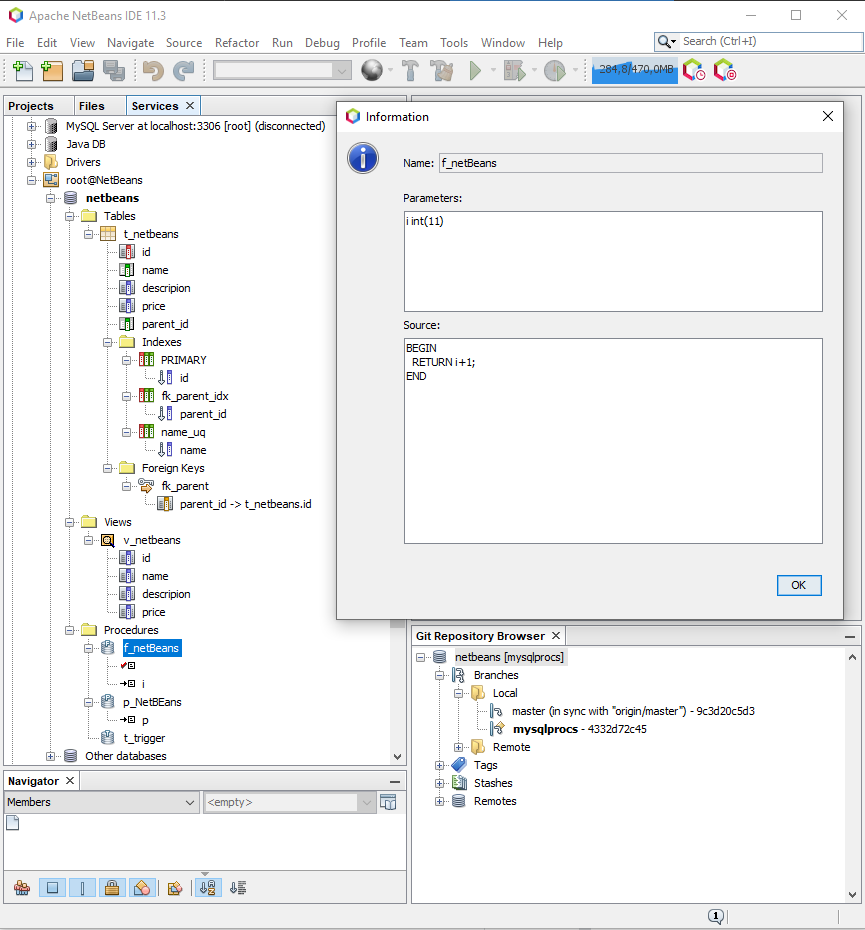Open the Refactor menu
This screenshot has height=930, width=865.
pyautogui.click(x=237, y=43)
